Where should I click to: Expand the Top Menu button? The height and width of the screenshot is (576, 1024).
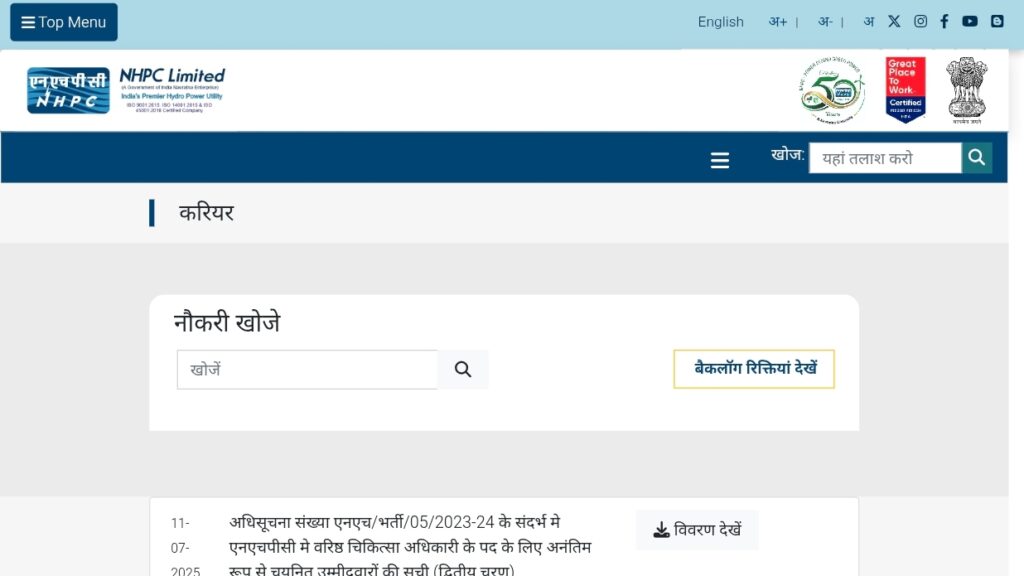coord(64,22)
